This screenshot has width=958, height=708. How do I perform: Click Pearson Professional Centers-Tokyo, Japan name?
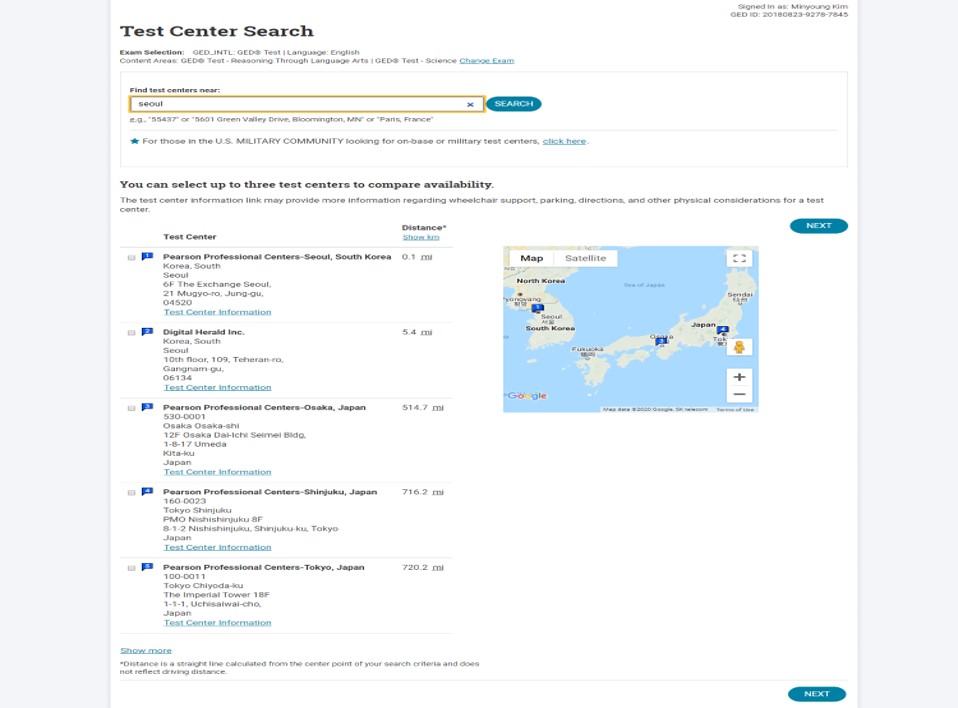pyautogui.click(x=264, y=567)
